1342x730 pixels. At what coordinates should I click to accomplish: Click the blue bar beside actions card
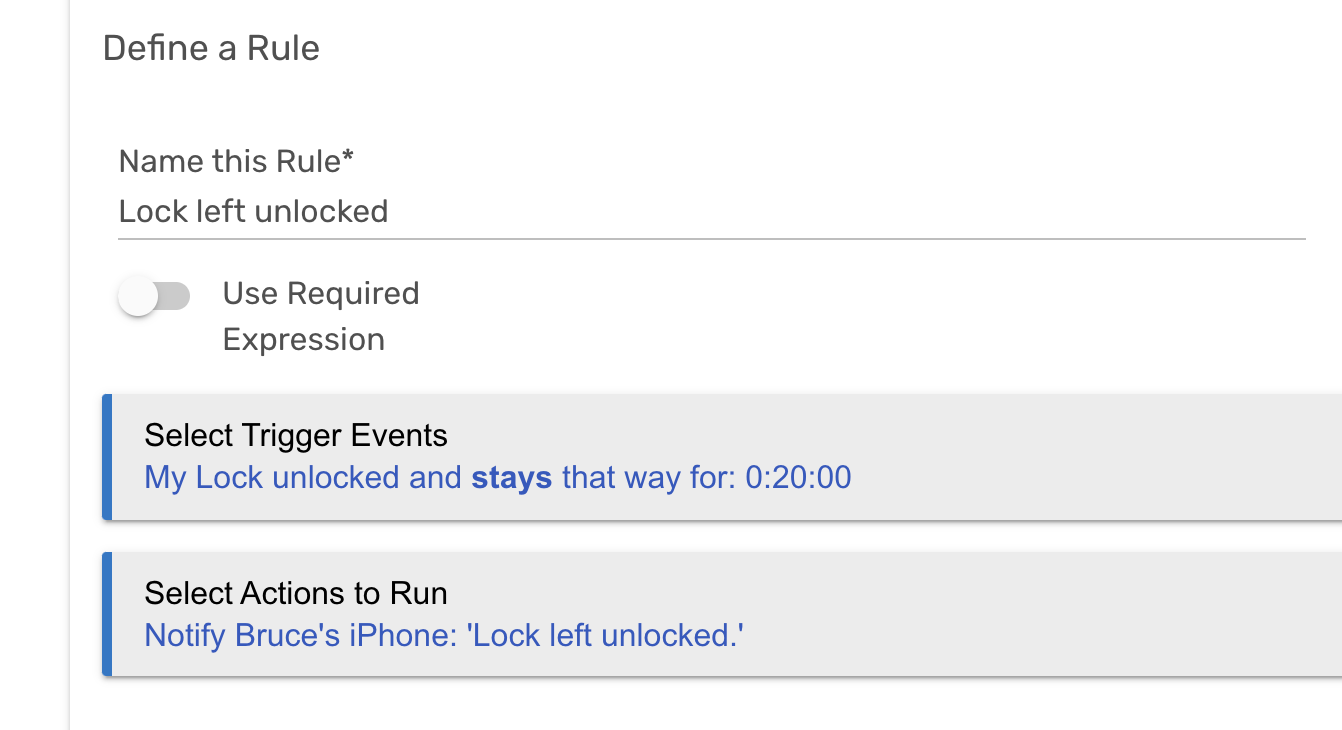click(x=106, y=614)
